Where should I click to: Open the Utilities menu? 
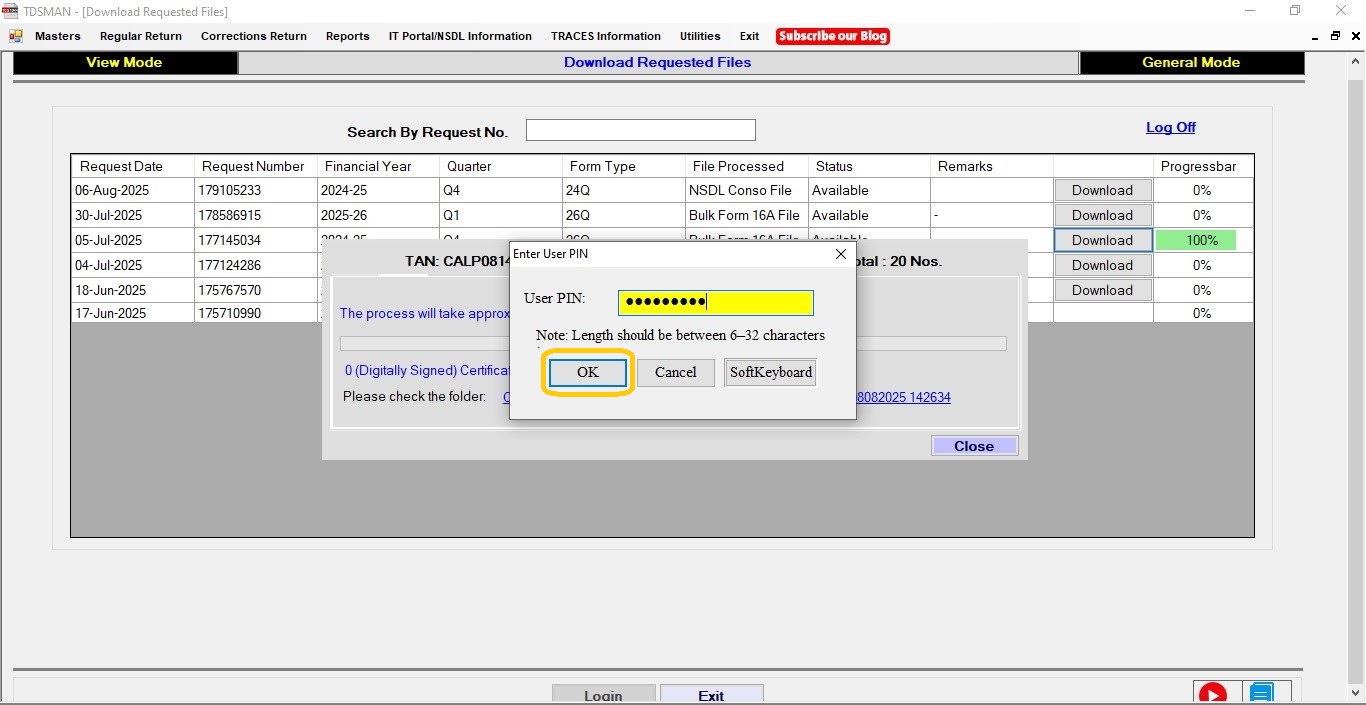click(x=700, y=36)
